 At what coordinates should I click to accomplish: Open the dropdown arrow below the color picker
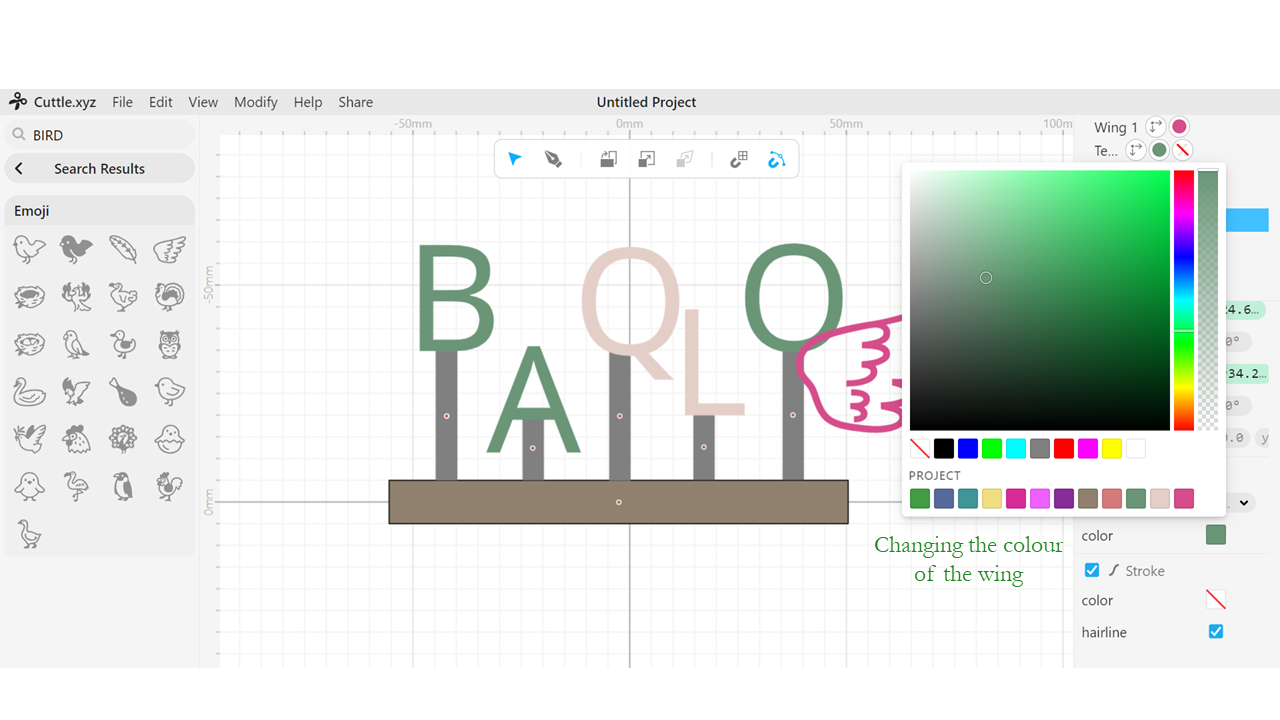click(x=1244, y=502)
